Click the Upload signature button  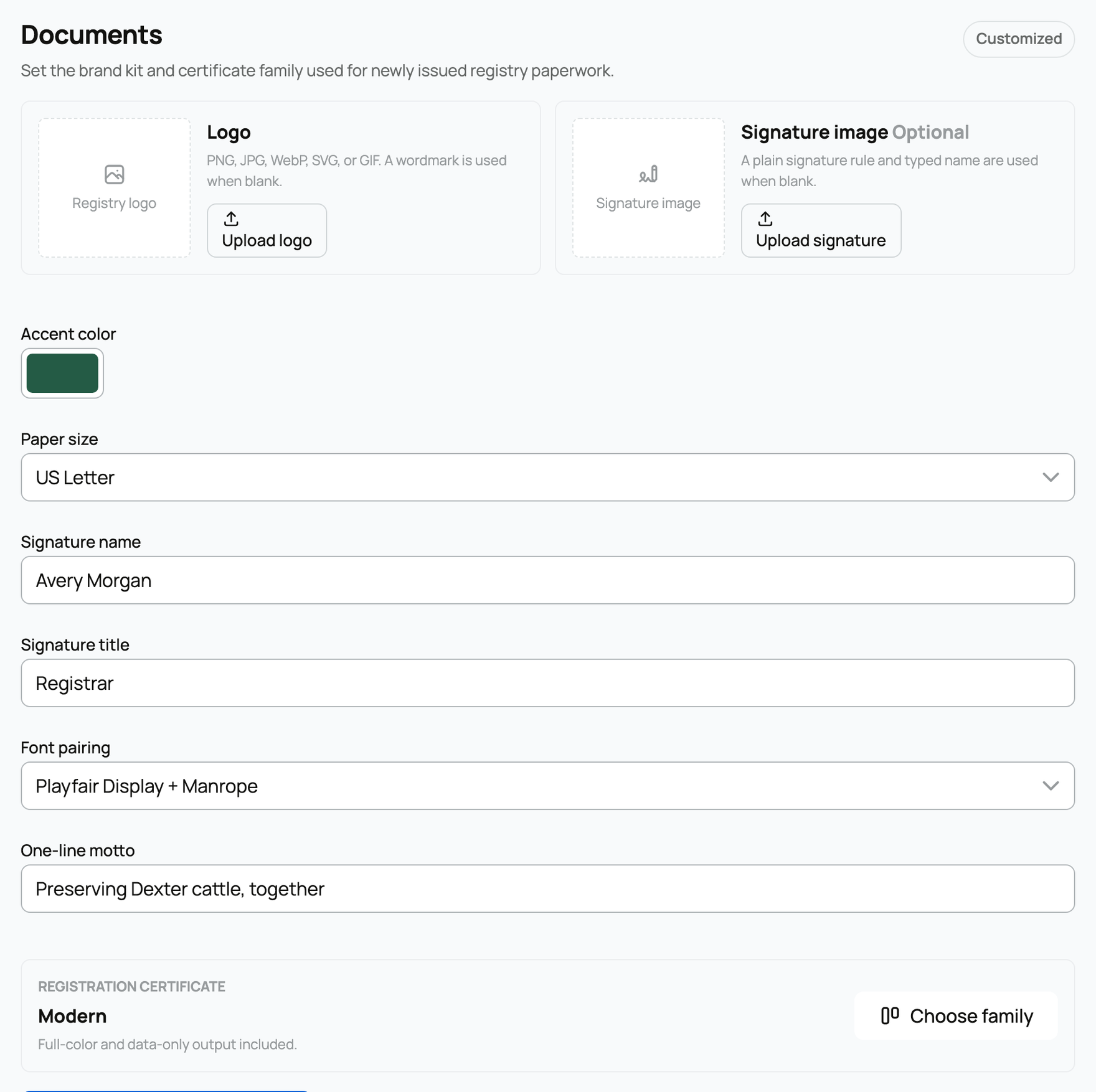click(821, 230)
